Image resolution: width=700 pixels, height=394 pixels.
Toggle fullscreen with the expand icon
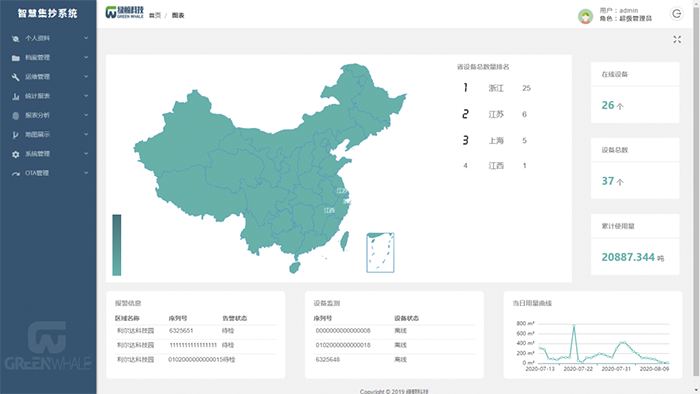click(677, 40)
